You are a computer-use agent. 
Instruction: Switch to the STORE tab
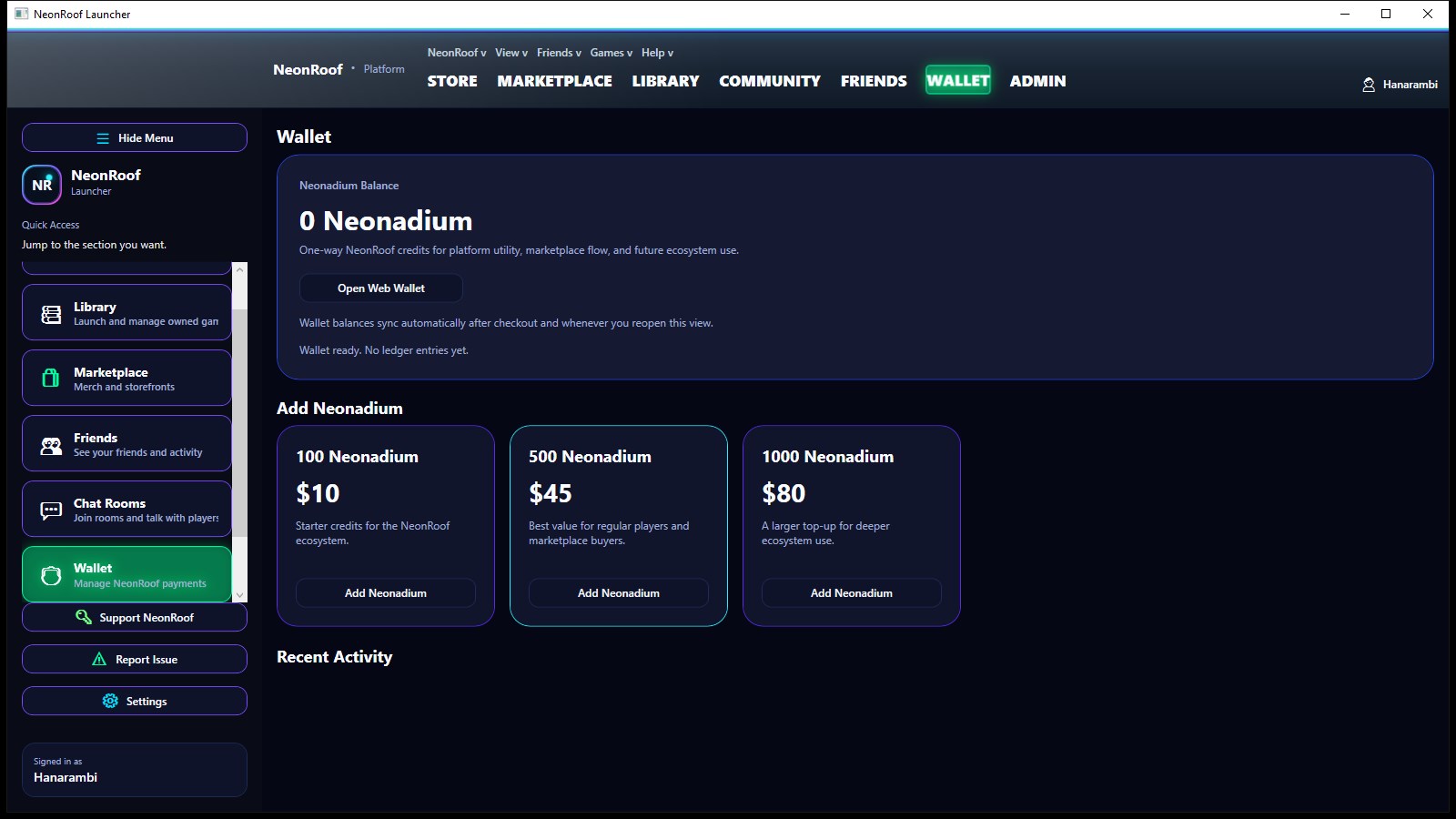[x=452, y=81]
